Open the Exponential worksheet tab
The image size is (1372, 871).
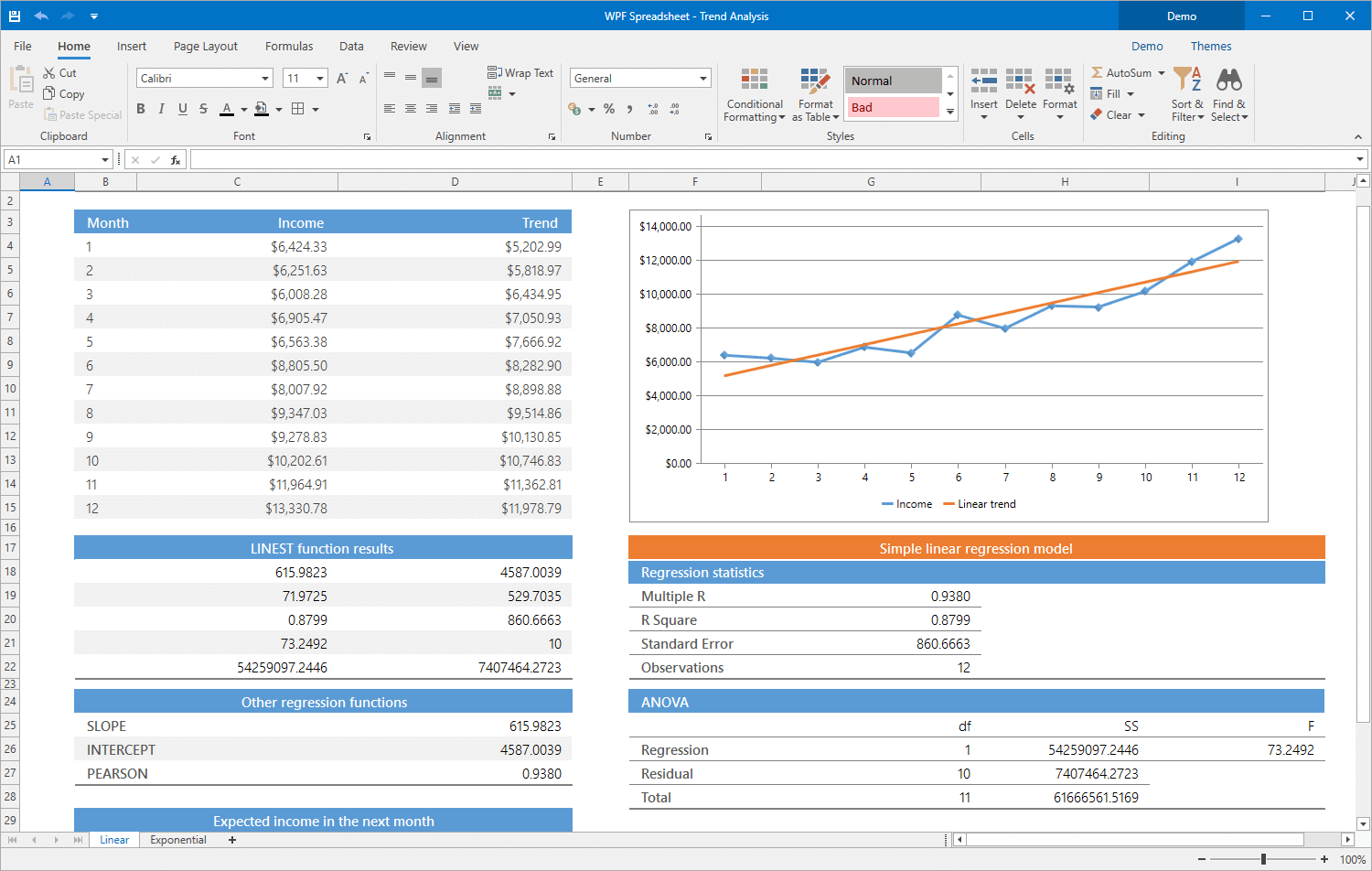click(x=178, y=840)
